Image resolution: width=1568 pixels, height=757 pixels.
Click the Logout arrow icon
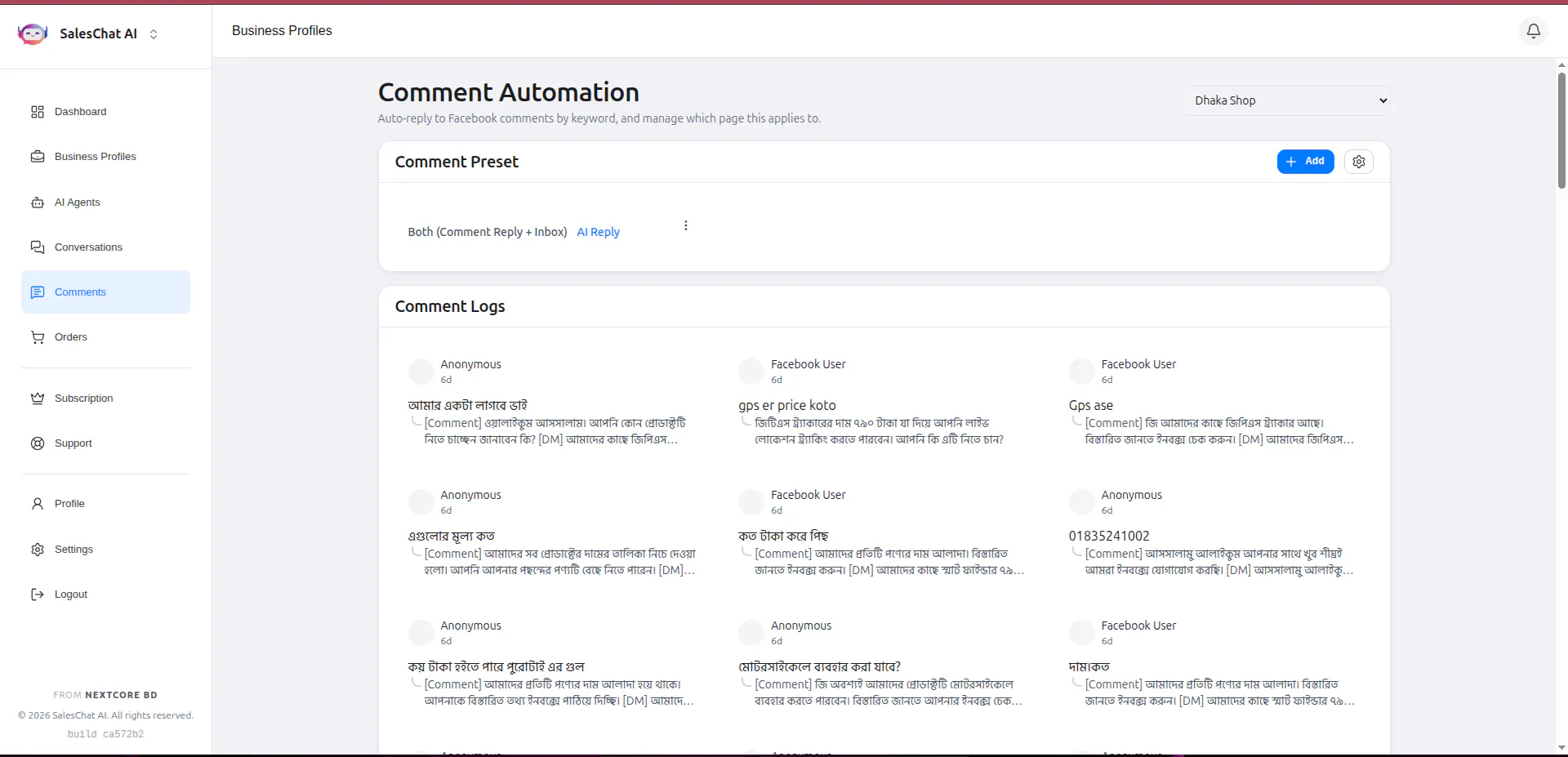click(x=38, y=594)
